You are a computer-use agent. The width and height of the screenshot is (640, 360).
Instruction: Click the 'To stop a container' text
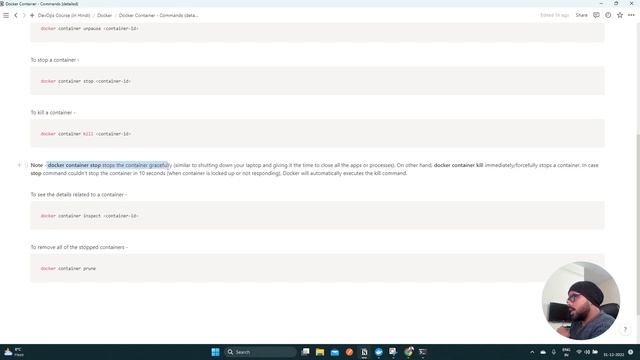coord(55,60)
